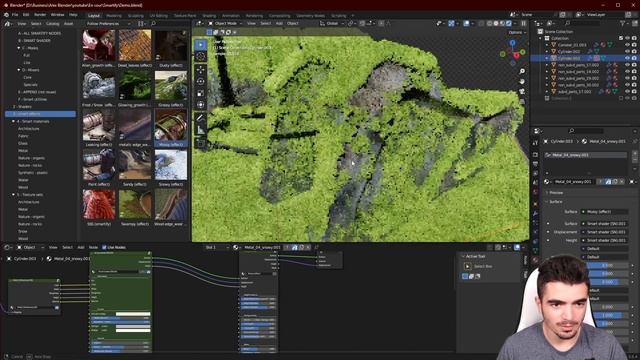Open the Render menu
Image resolution: width=640 pixels, height=360 pixels.
click(x=40, y=15)
